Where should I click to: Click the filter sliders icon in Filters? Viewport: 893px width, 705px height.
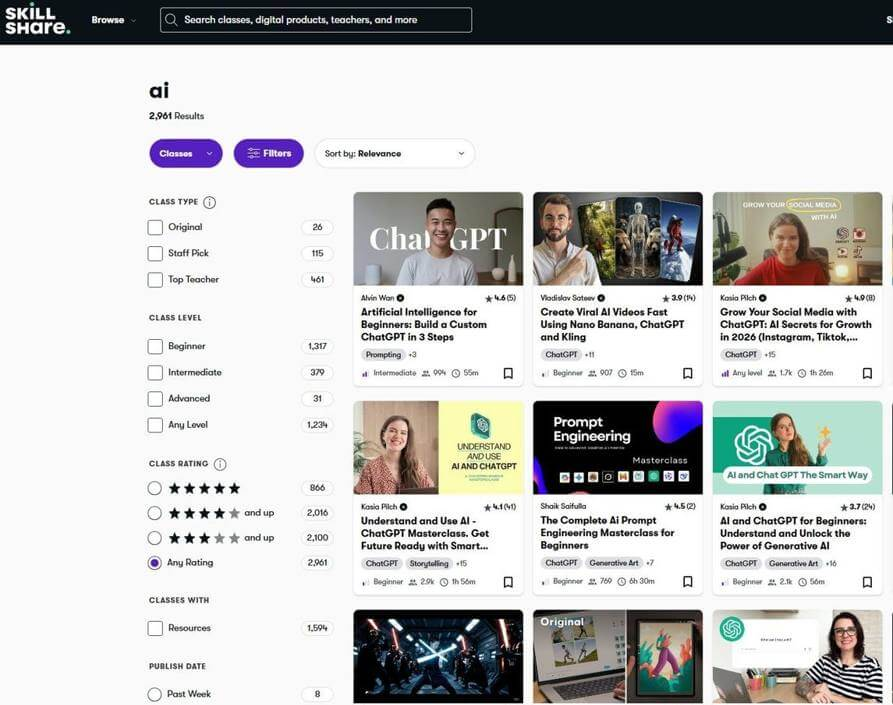point(253,154)
